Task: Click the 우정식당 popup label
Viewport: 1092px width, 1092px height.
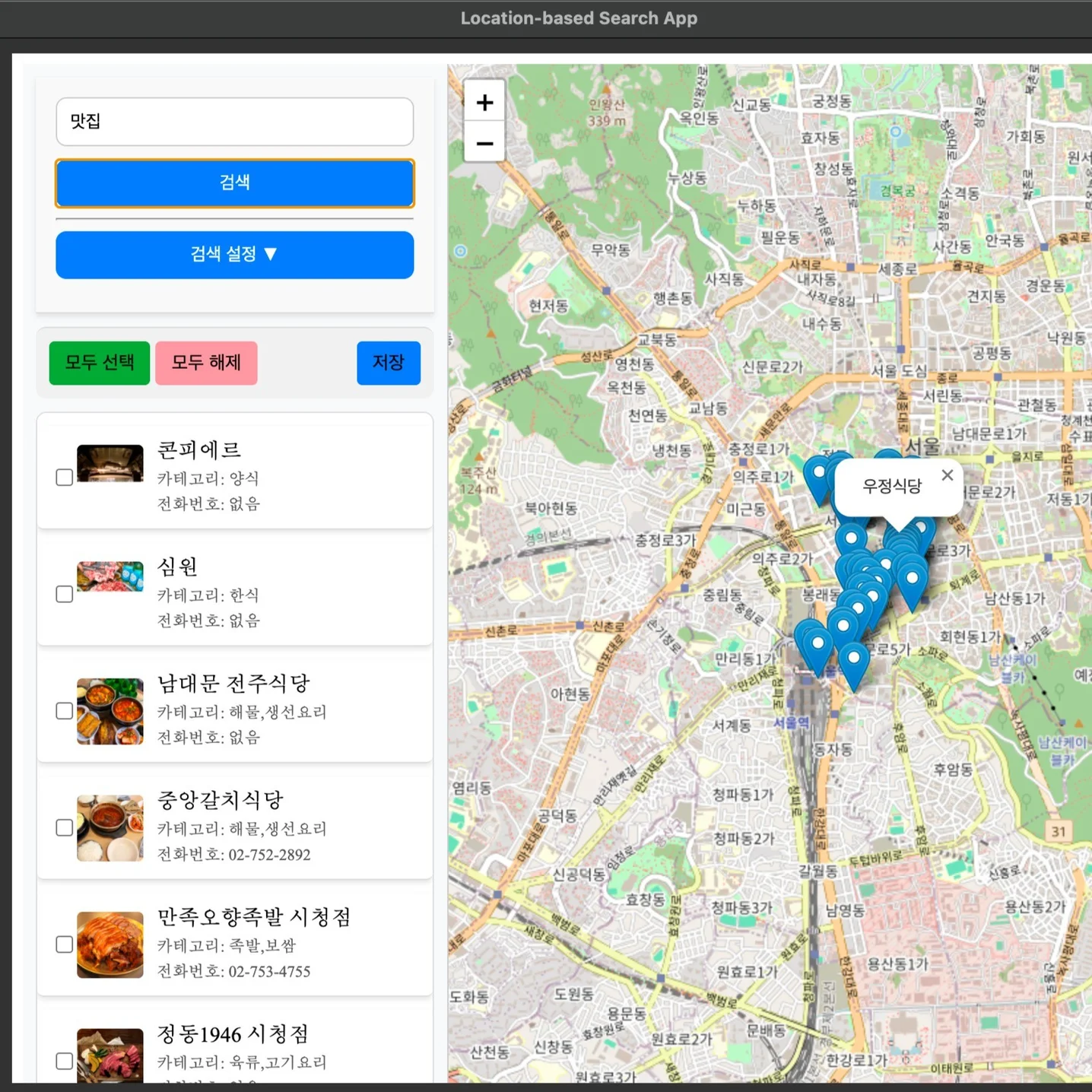Action: pyautogui.click(x=892, y=486)
